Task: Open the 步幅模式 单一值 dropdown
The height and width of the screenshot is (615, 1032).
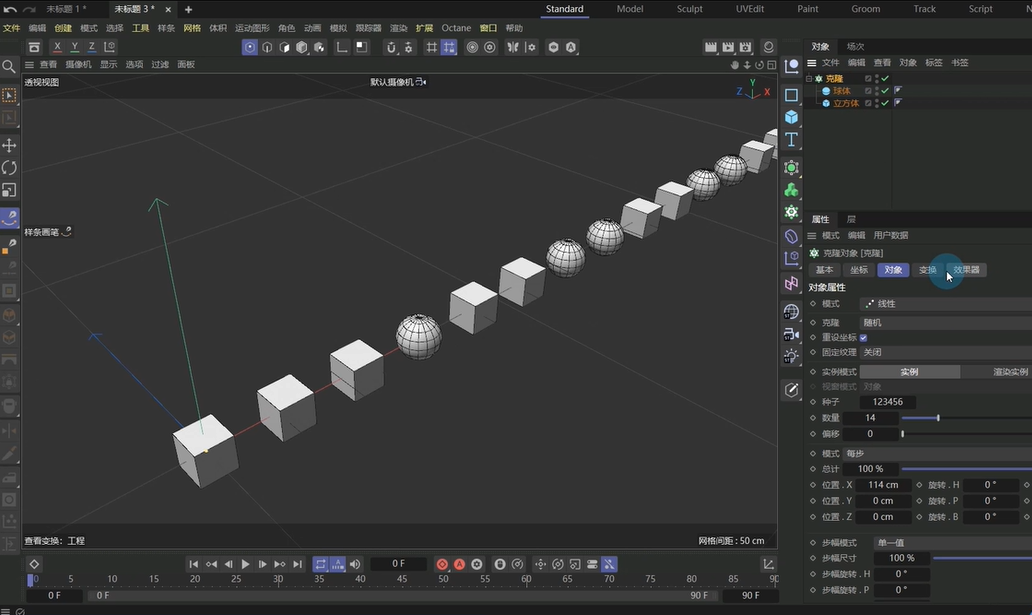Action: pyautogui.click(x=953, y=543)
